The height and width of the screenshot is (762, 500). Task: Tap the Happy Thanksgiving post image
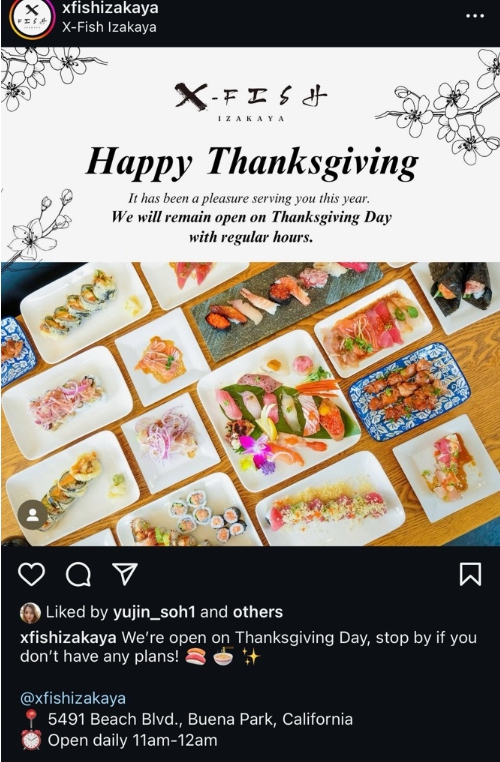tap(250, 296)
